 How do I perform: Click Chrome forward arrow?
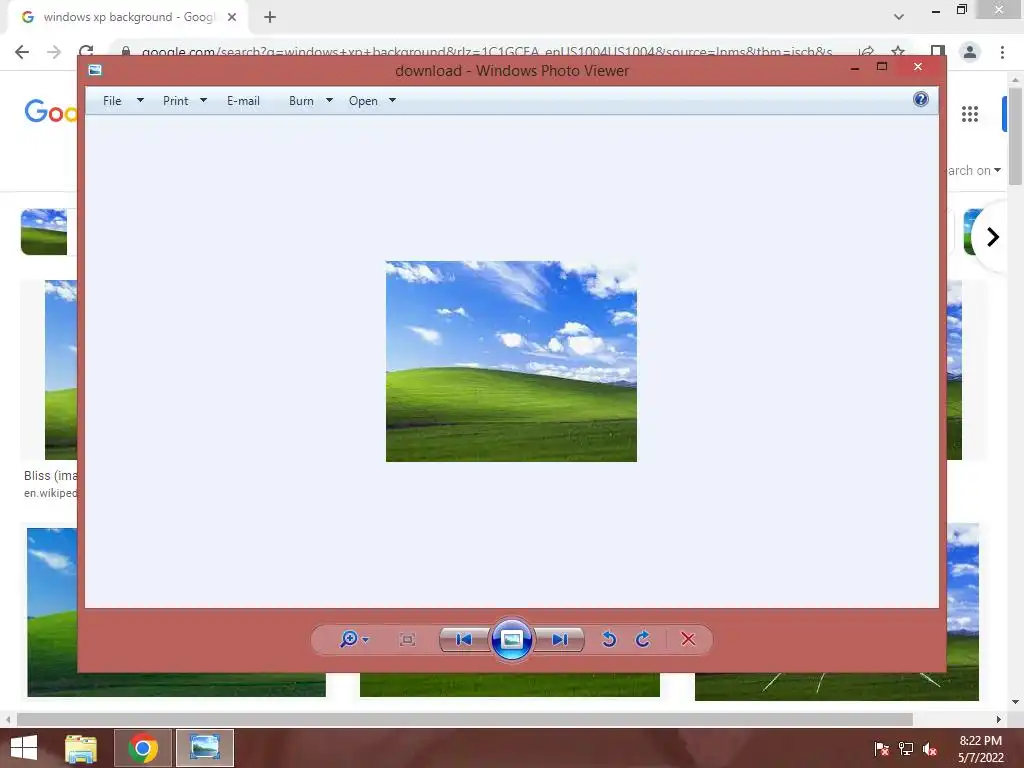coord(54,52)
